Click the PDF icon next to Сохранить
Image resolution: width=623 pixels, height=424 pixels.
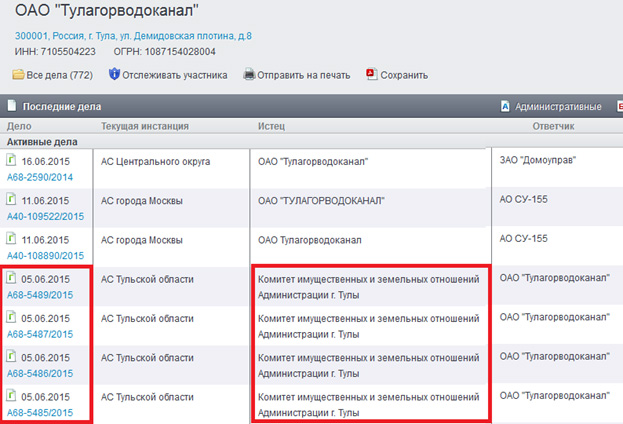tap(371, 75)
